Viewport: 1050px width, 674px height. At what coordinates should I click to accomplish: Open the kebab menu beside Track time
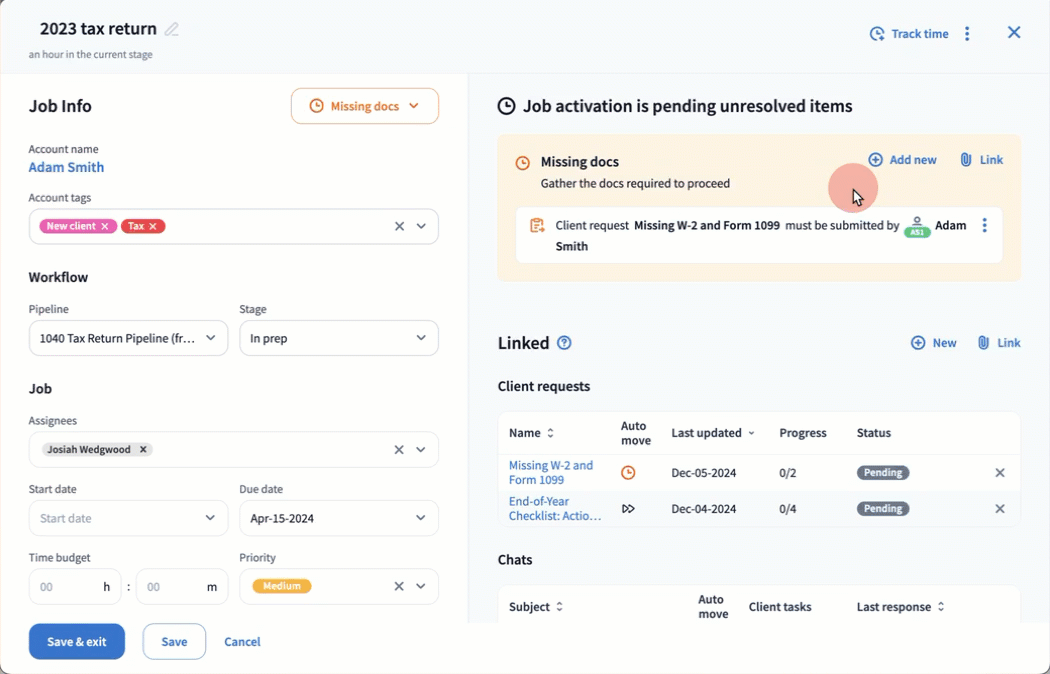[x=967, y=34]
